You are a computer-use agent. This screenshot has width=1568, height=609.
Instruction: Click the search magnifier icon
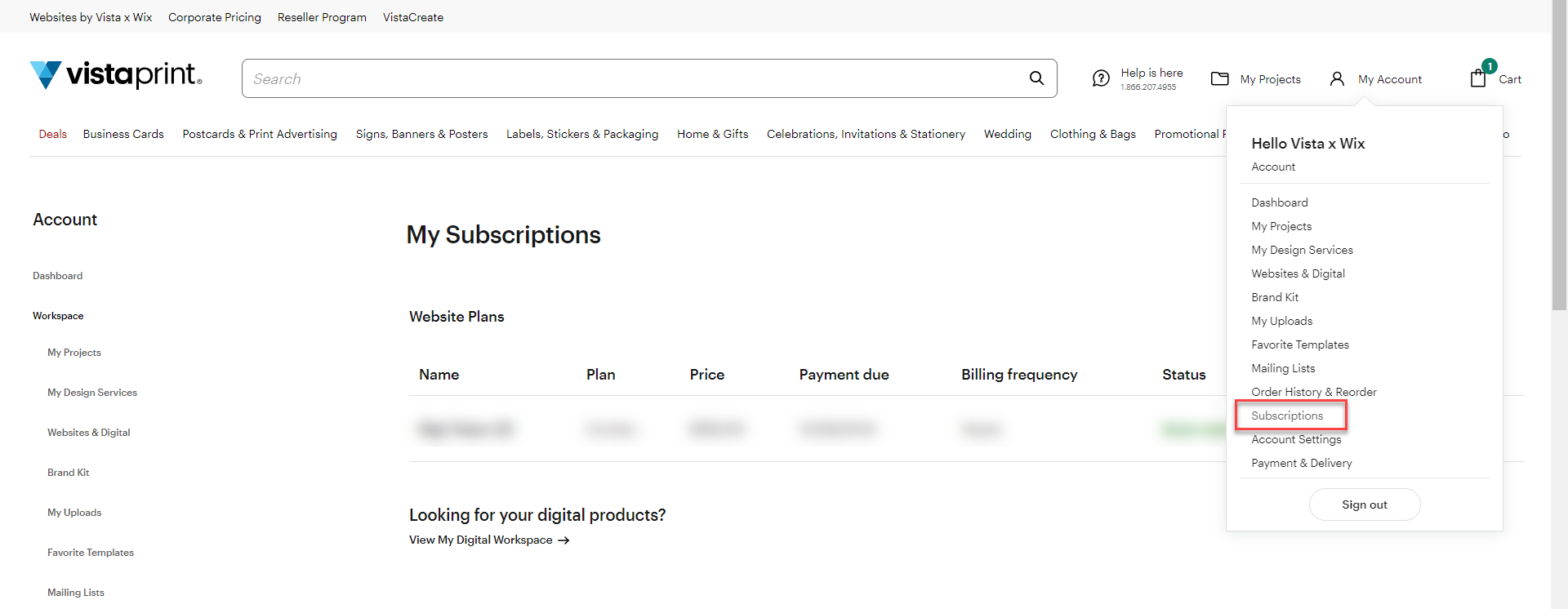coord(1036,78)
